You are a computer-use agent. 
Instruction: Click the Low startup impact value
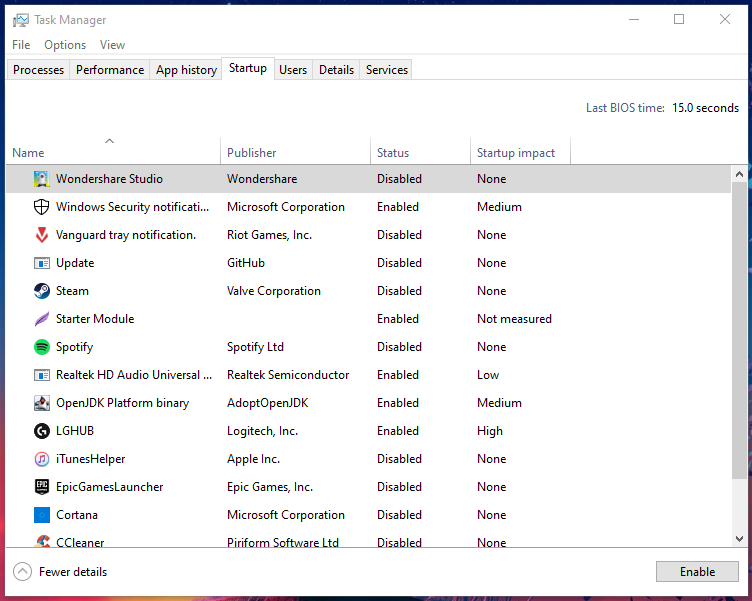click(x=488, y=375)
